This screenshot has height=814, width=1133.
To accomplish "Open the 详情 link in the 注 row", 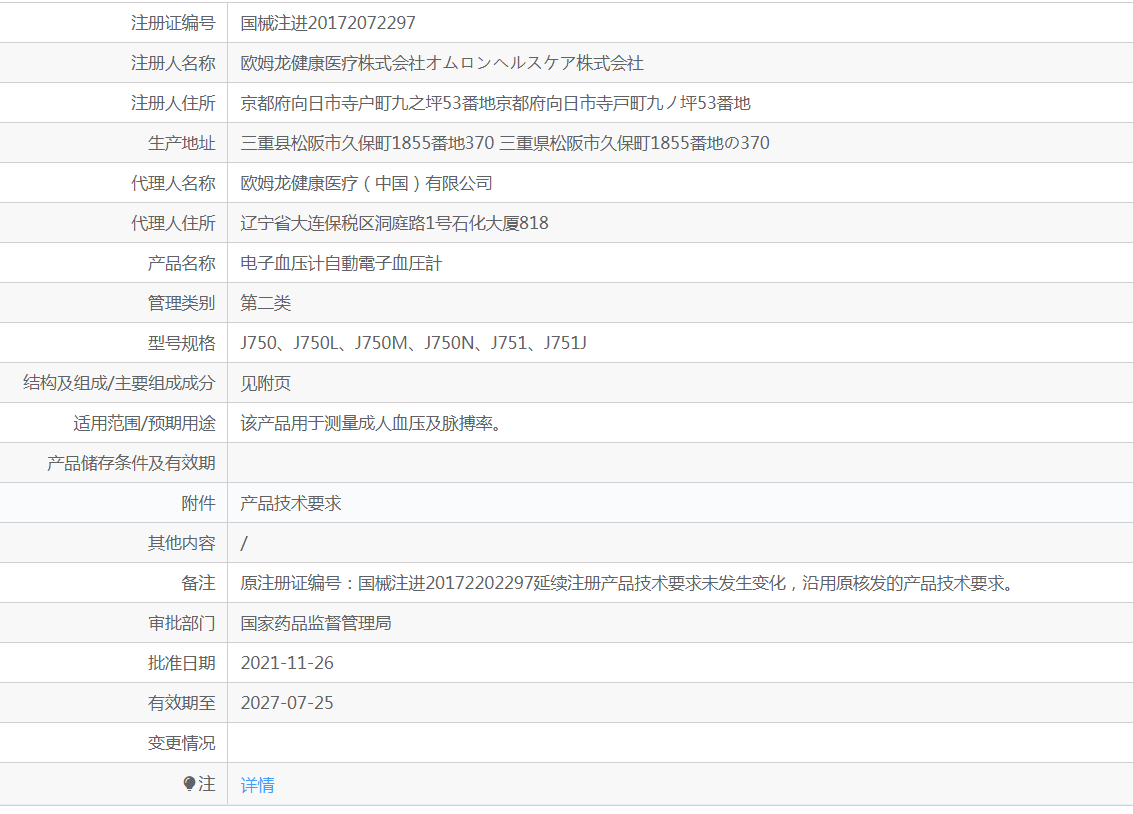I will tap(257, 784).
